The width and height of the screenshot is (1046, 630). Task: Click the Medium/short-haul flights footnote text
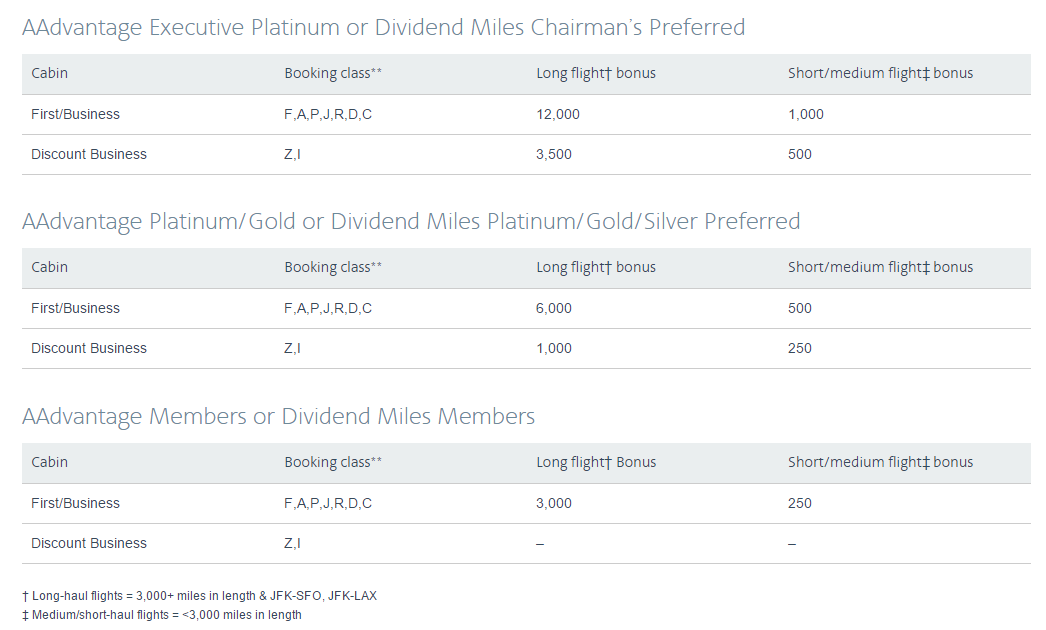point(161,615)
